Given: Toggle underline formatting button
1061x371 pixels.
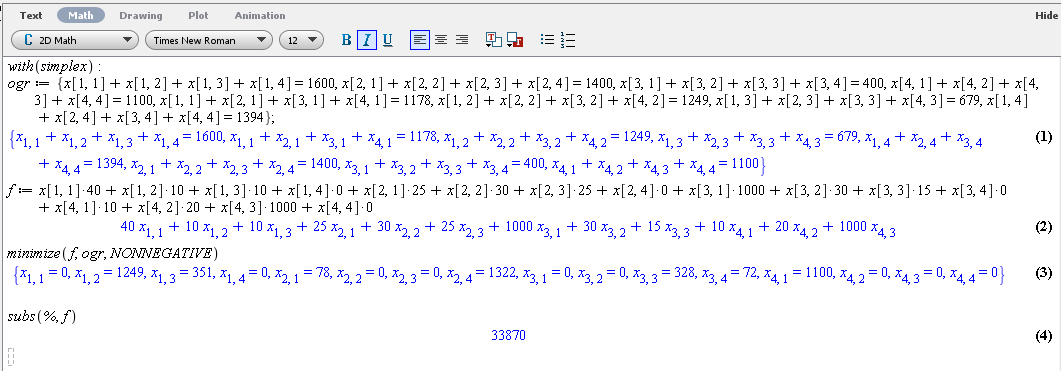Looking at the screenshot, I should click(x=388, y=40).
